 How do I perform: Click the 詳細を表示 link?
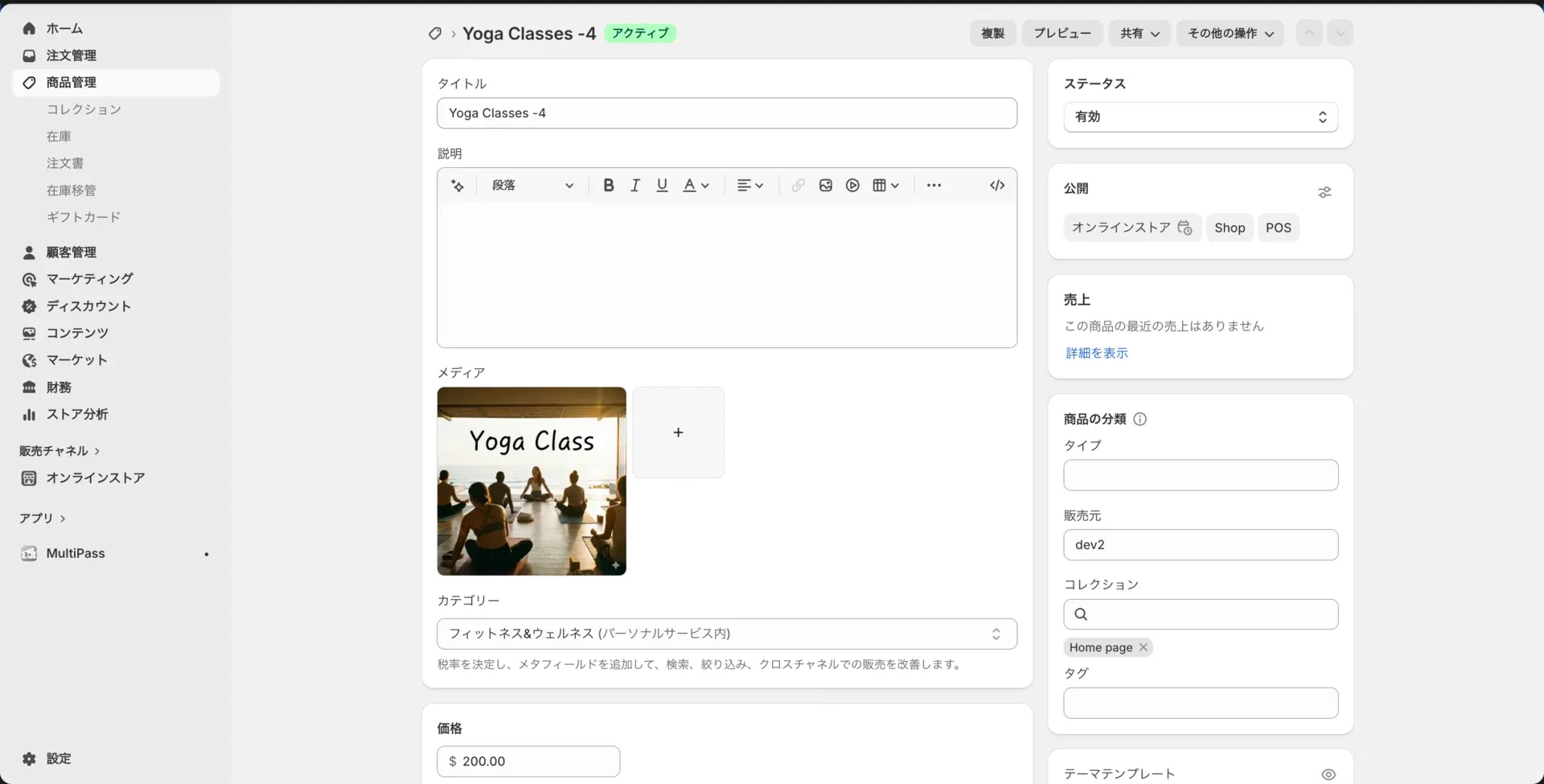pyautogui.click(x=1097, y=353)
